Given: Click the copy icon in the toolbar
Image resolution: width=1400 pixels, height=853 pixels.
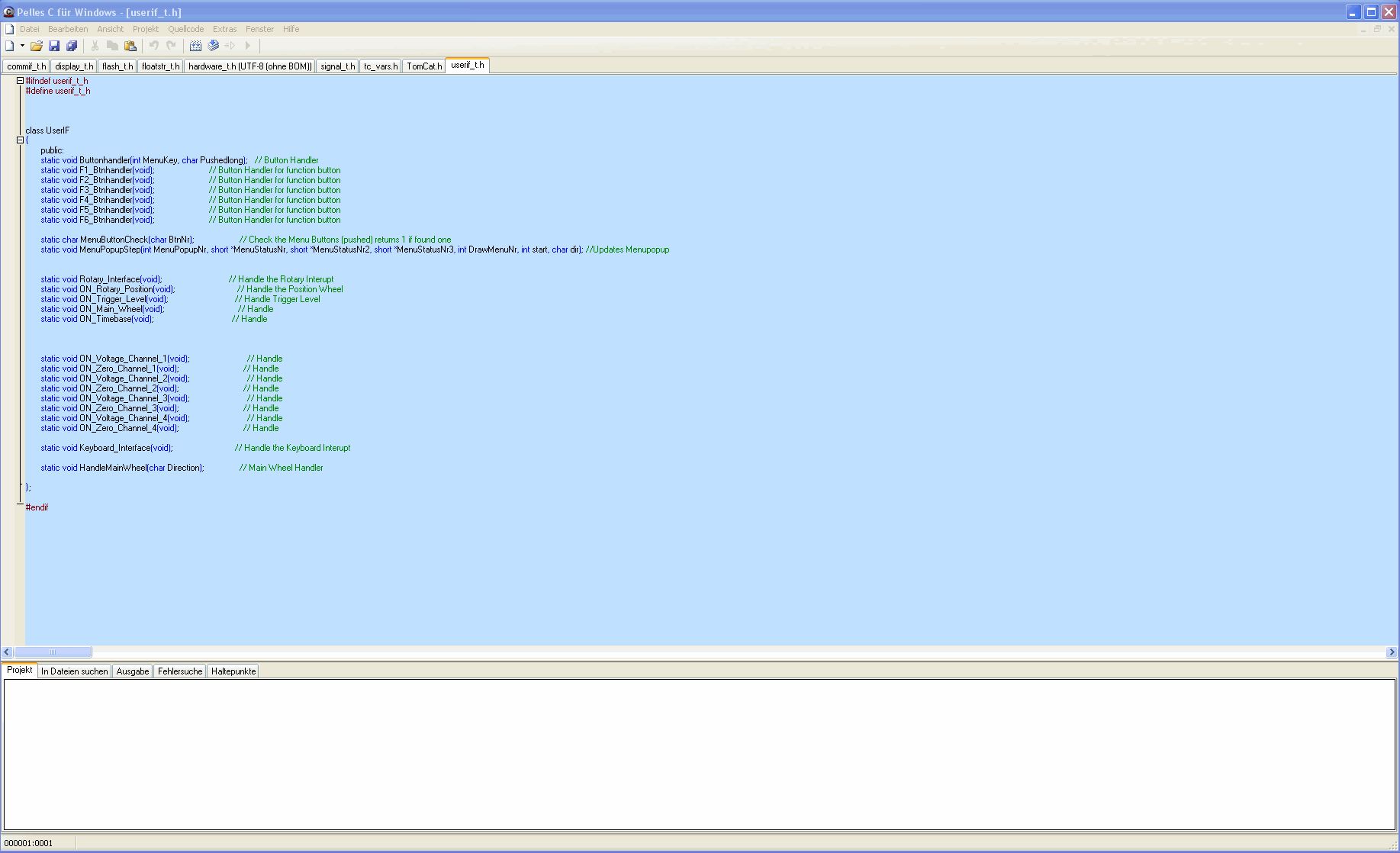Looking at the screenshot, I should [x=112, y=46].
